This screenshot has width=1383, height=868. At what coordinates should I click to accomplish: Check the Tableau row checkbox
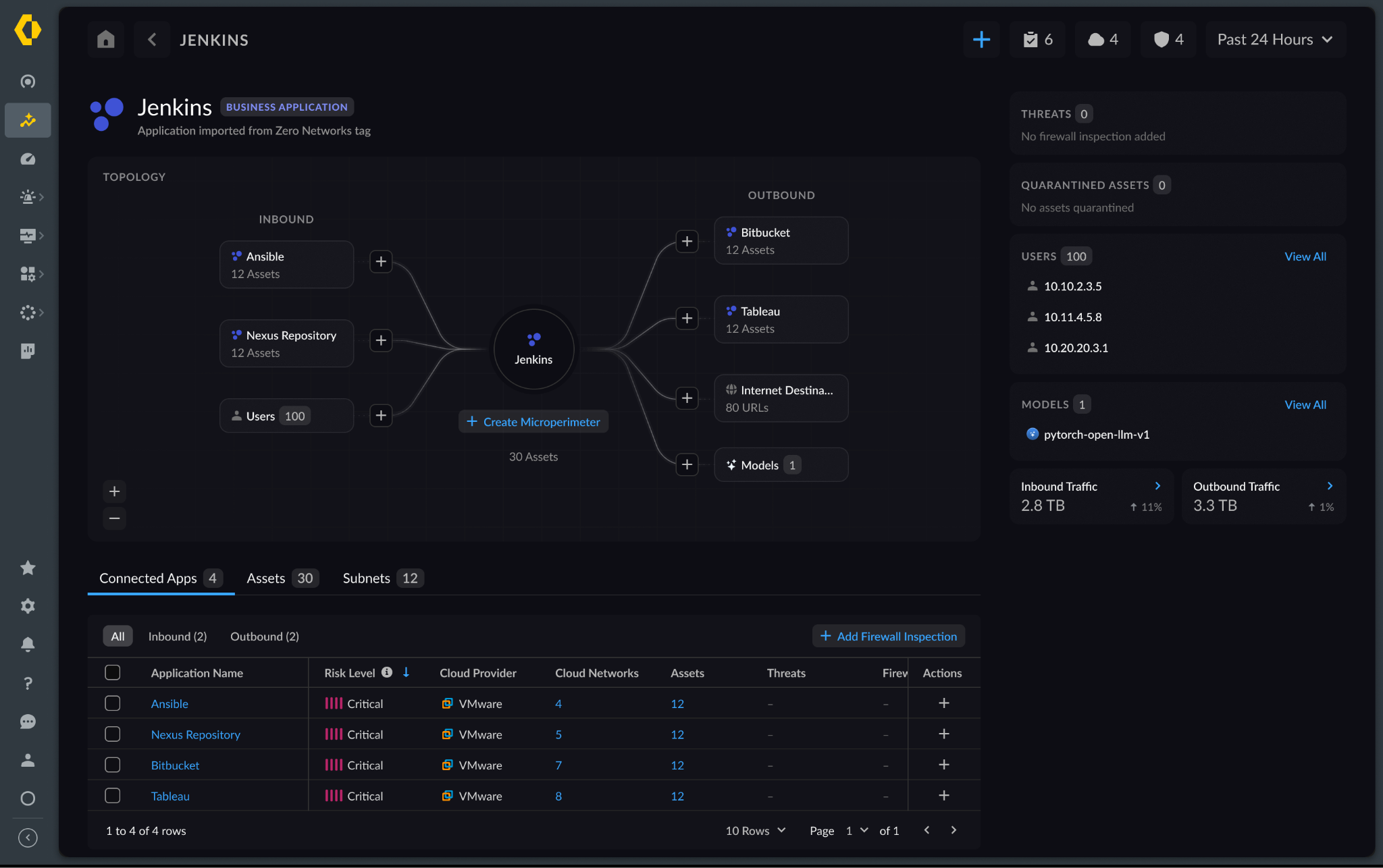tap(113, 796)
